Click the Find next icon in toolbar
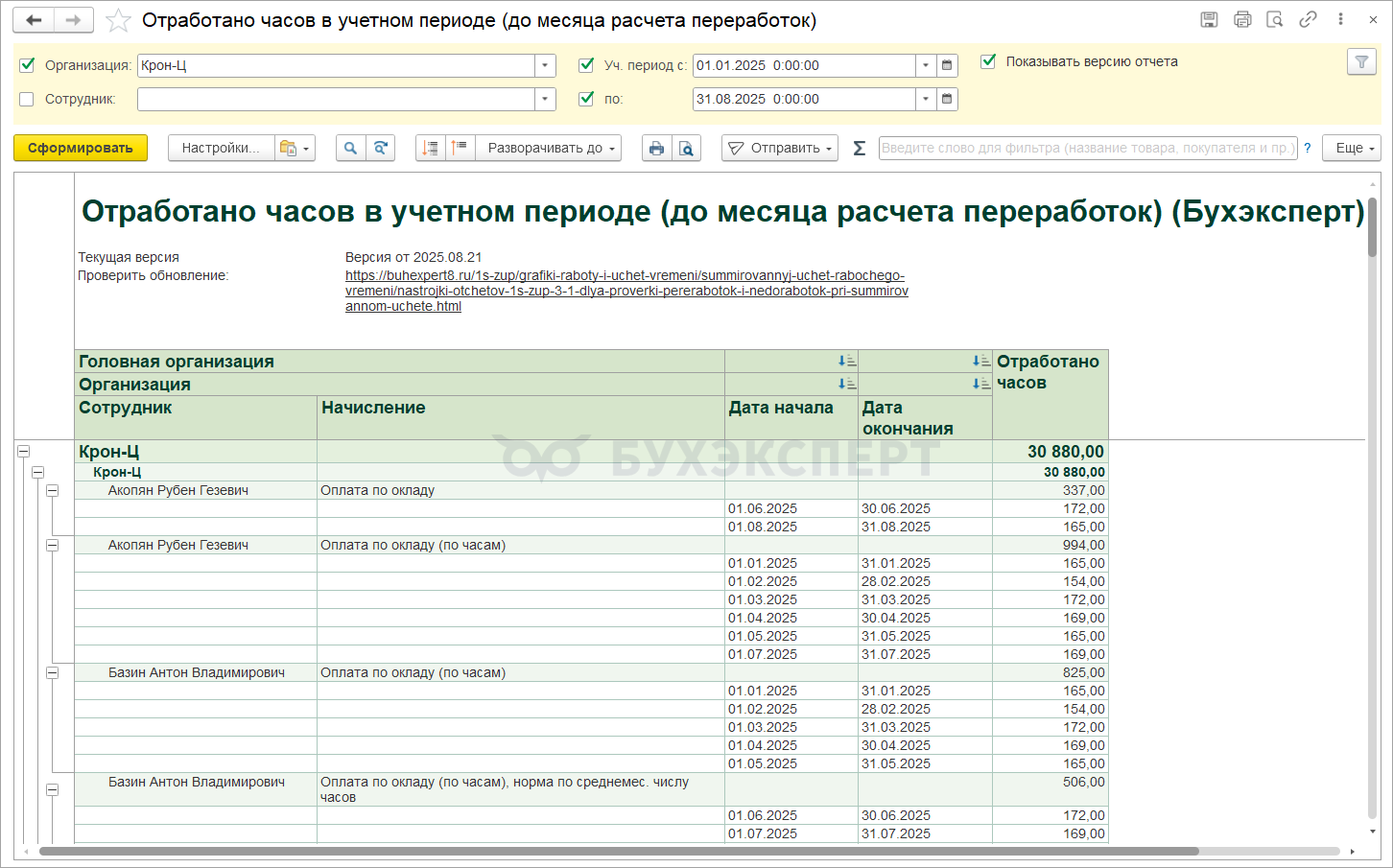Image resolution: width=1393 pixels, height=868 pixels. [x=381, y=148]
